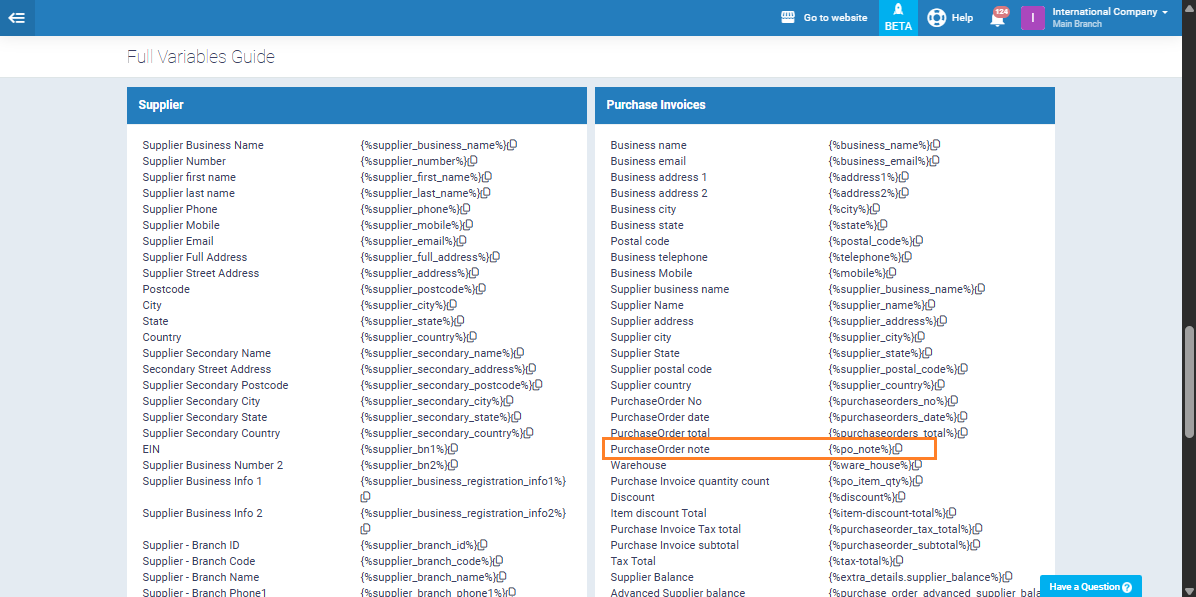Click the Go to website link
Viewport: 1196px width, 597px height.
[824, 18]
